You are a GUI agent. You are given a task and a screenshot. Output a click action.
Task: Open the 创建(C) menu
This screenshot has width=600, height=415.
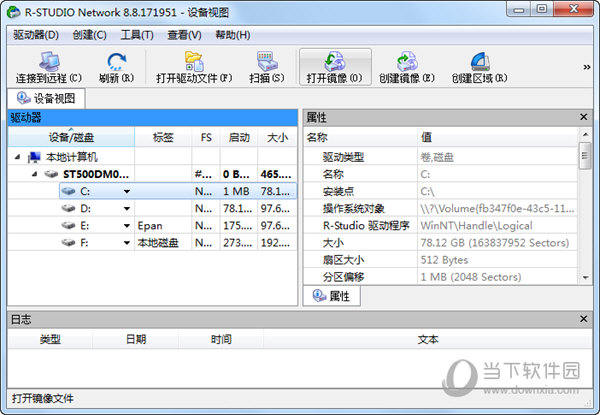click(90, 35)
